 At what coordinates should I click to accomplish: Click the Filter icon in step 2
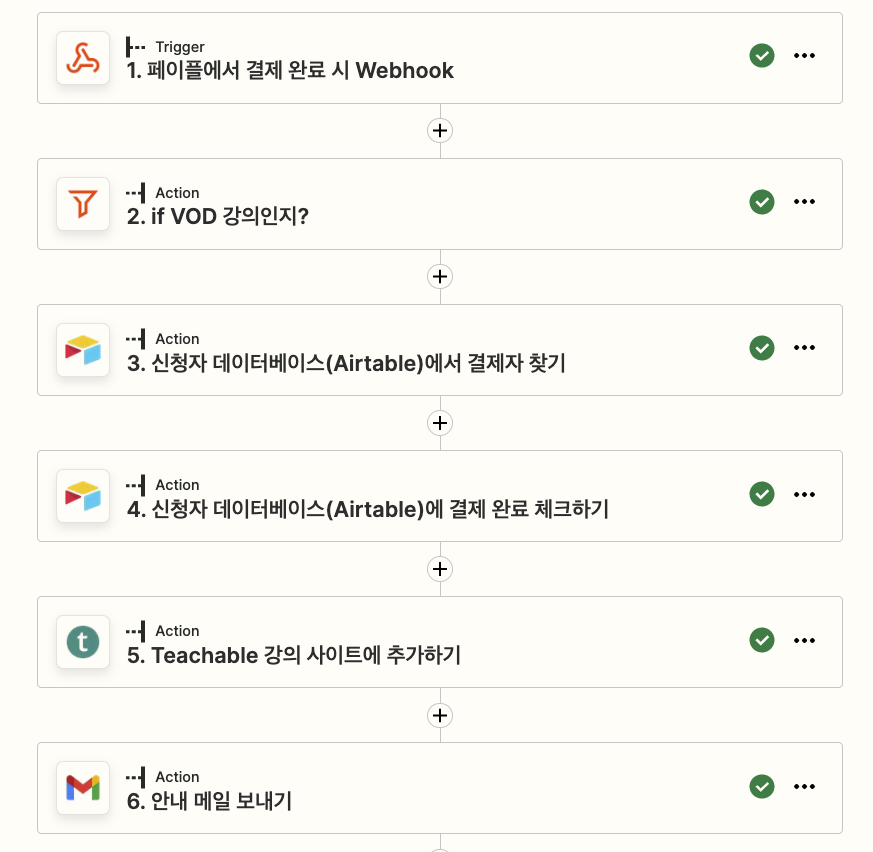pyautogui.click(x=83, y=204)
